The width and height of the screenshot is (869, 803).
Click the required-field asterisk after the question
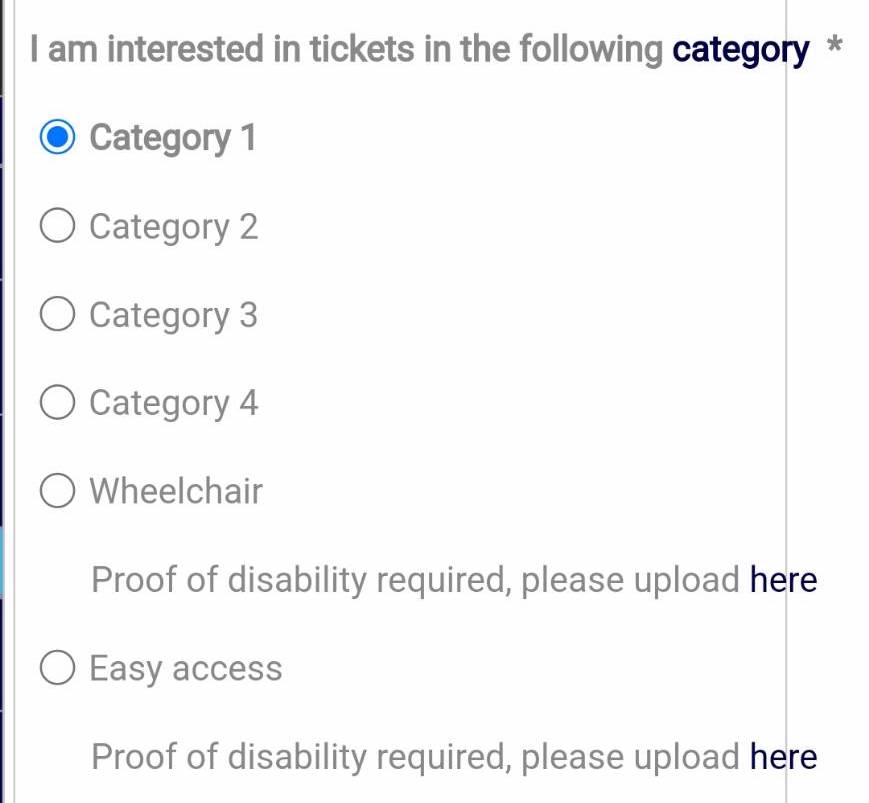click(835, 44)
